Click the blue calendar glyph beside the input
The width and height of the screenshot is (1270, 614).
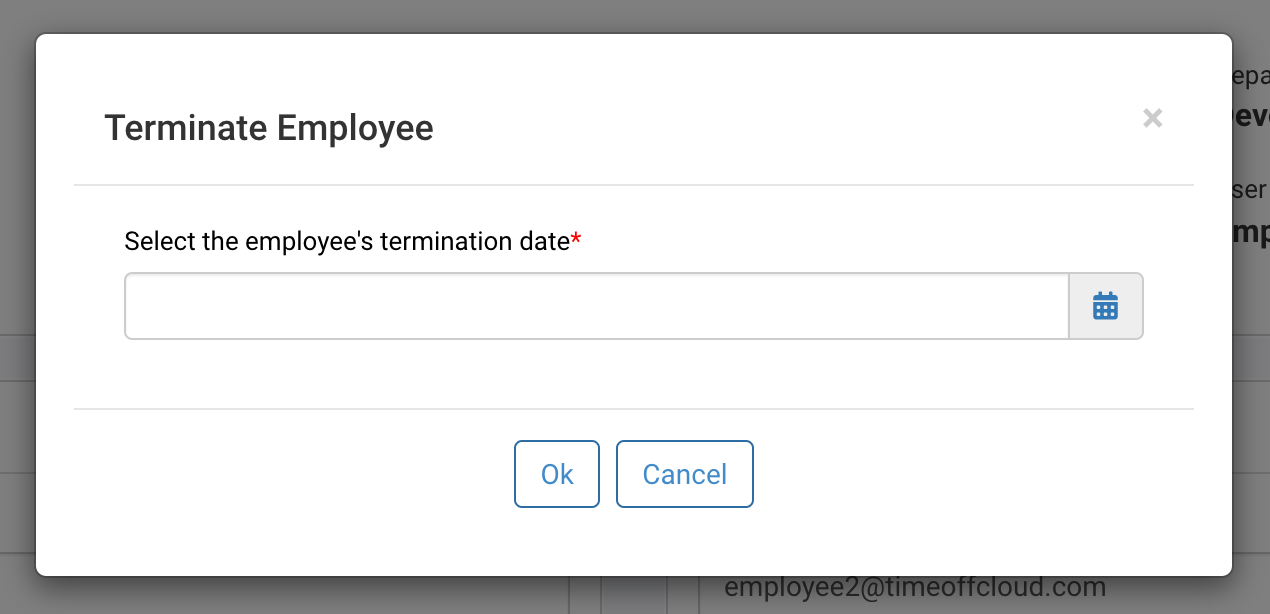tap(1105, 306)
